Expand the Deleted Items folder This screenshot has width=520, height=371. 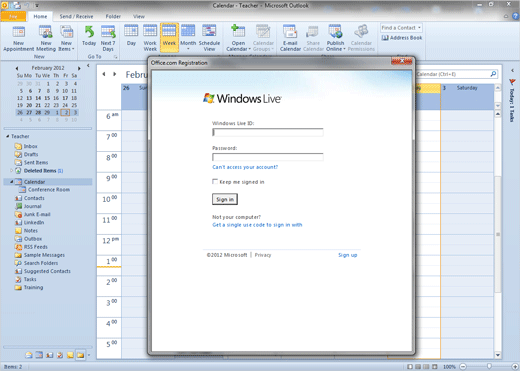pyautogui.click(x=11, y=171)
